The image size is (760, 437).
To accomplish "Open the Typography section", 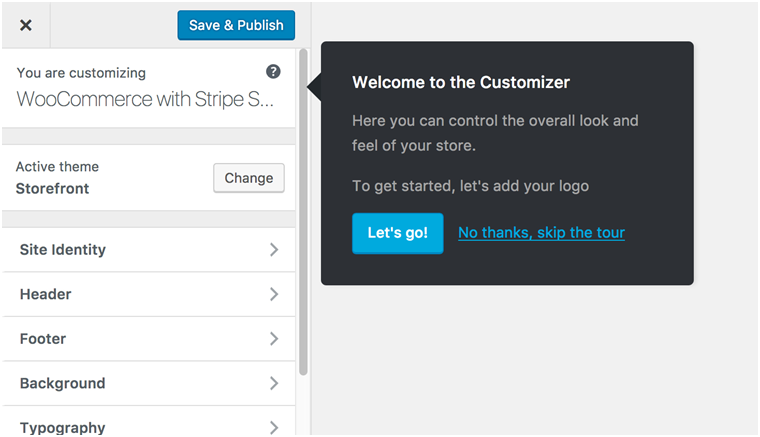I will tap(148, 421).
